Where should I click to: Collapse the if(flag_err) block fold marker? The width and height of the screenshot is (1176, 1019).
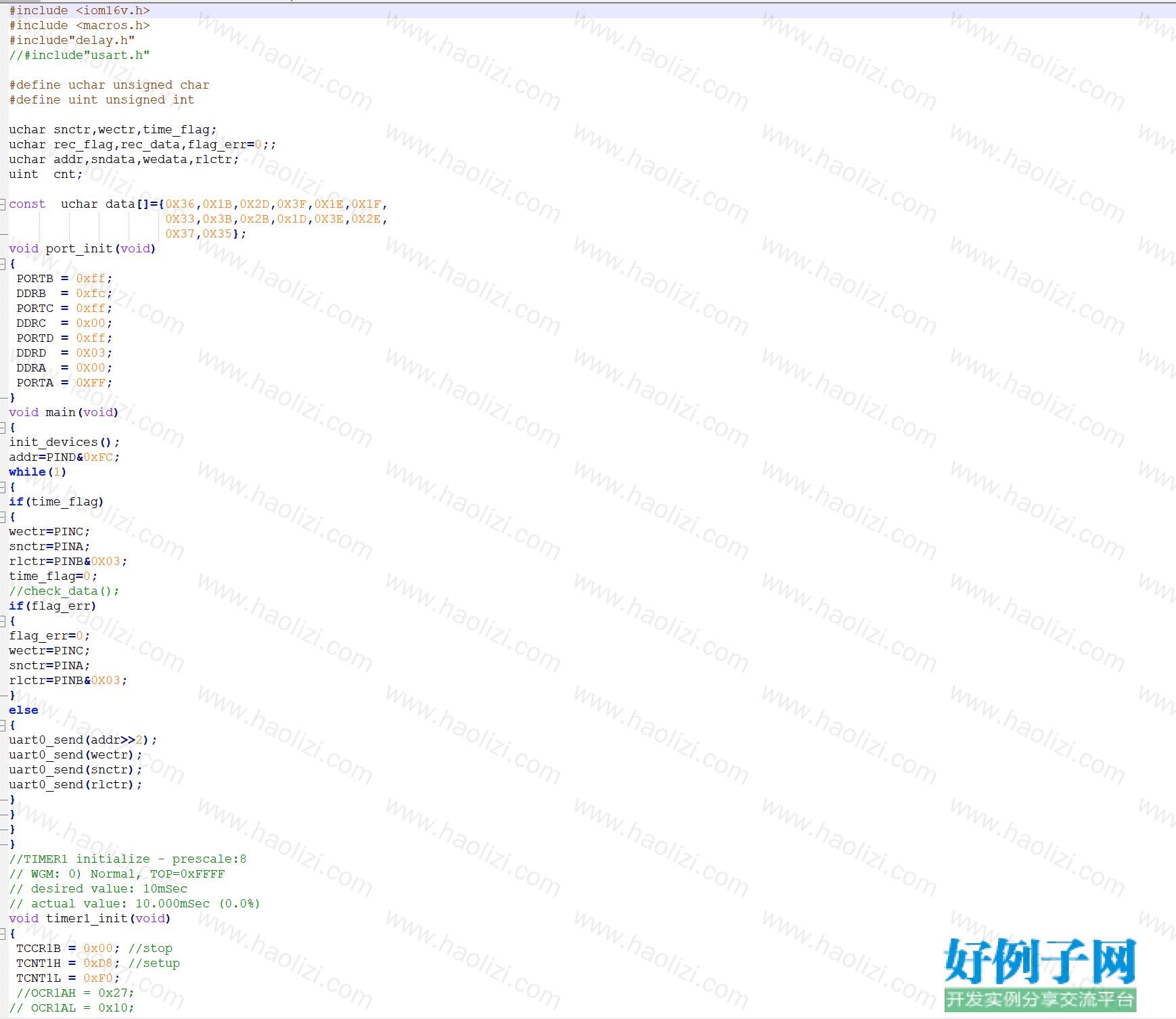[3, 621]
